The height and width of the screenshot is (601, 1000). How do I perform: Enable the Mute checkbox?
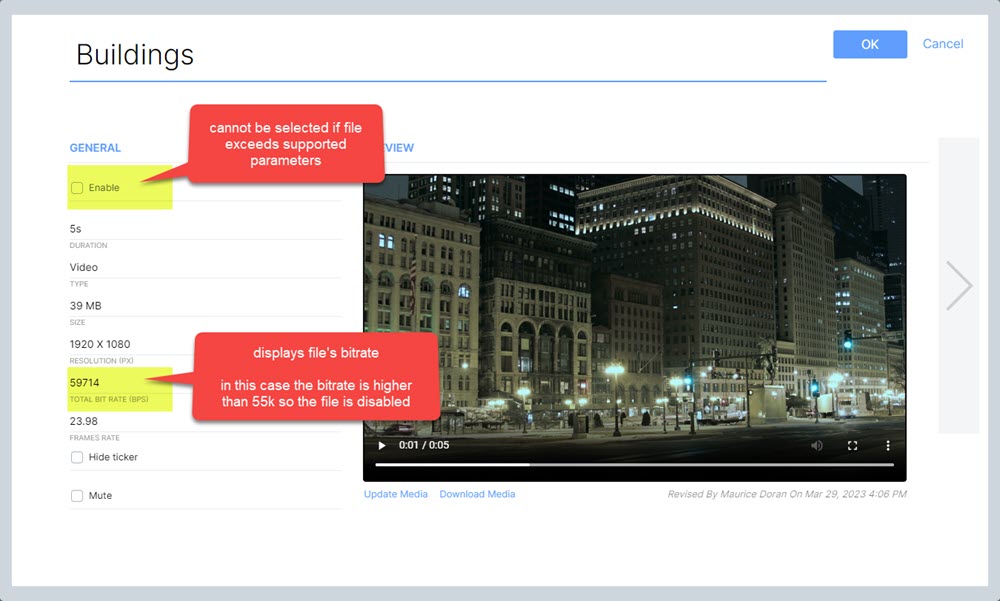(x=77, y=495)
